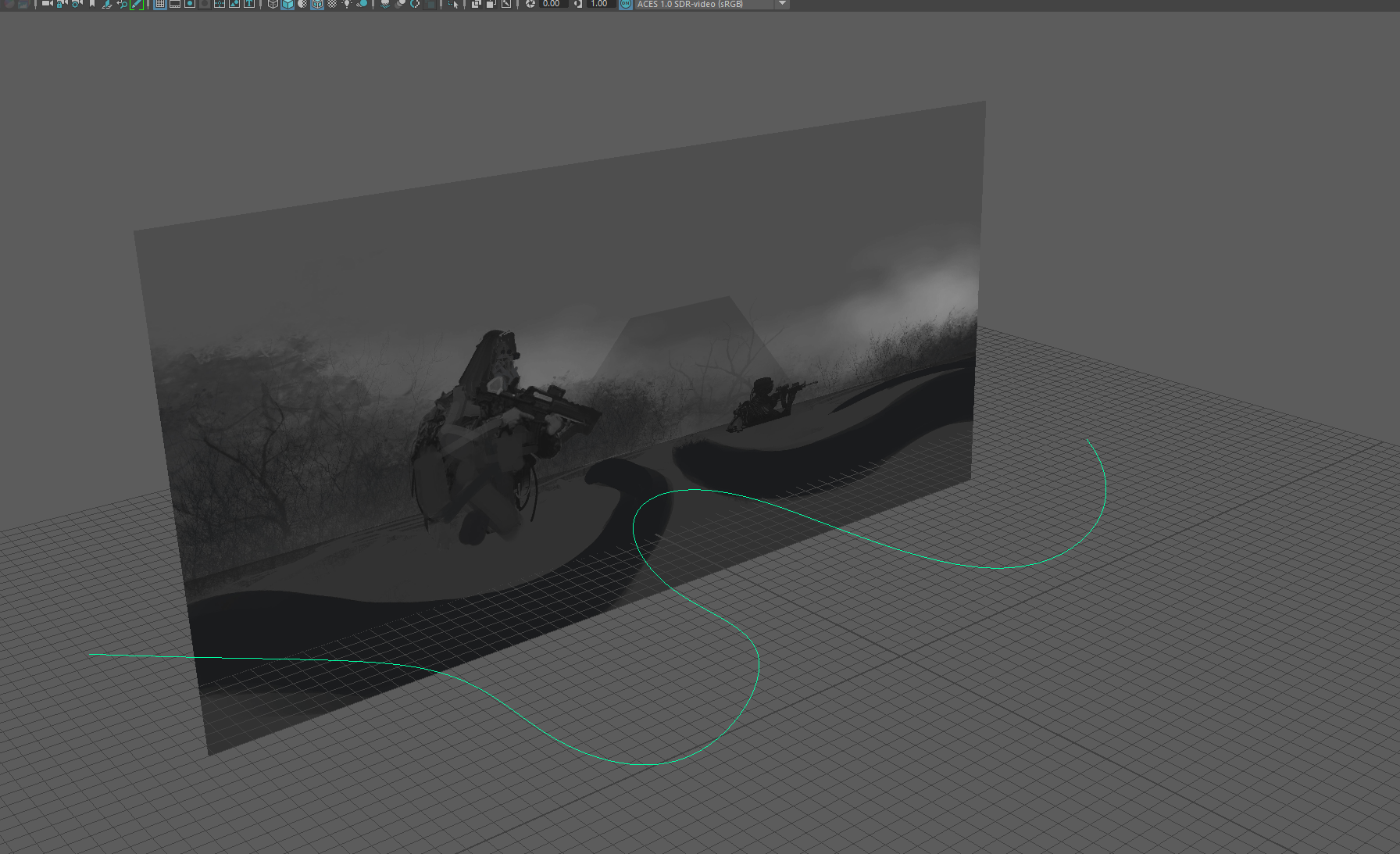Open the camera Bookmarks icon
The width and height of the screenshot is (1400, 854).
pyautogui.click(x=92, y=4)
